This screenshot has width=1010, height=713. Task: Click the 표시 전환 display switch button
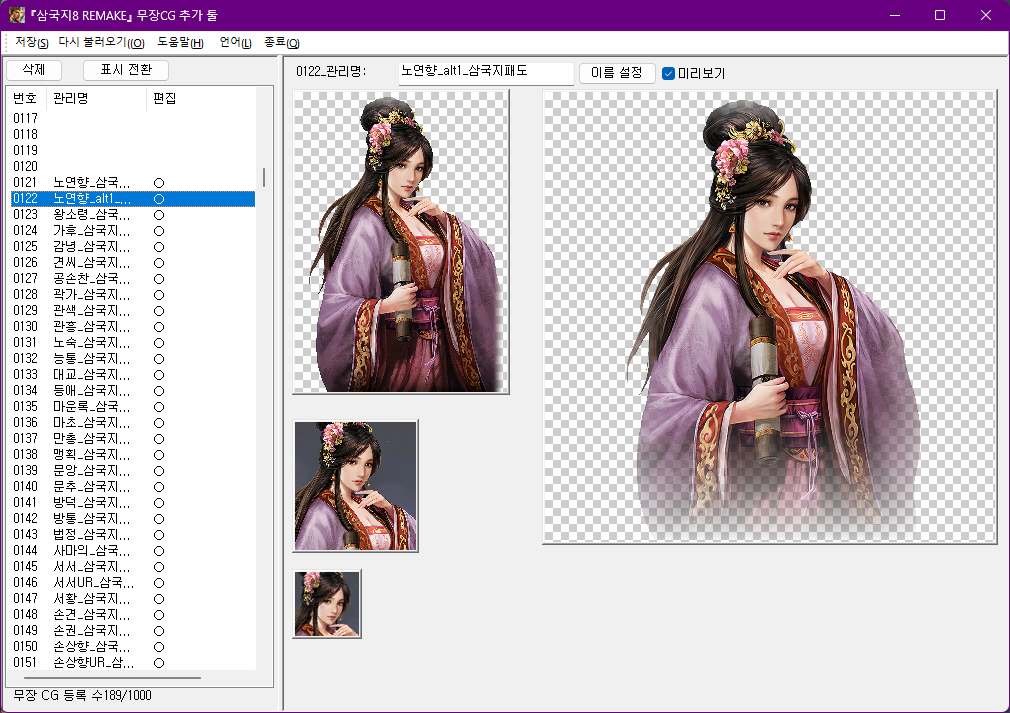coord(126,70)
